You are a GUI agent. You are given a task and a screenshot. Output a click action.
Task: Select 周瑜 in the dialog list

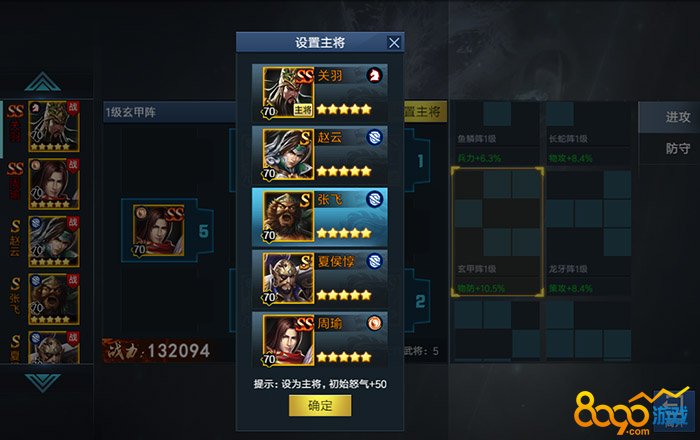320,340
